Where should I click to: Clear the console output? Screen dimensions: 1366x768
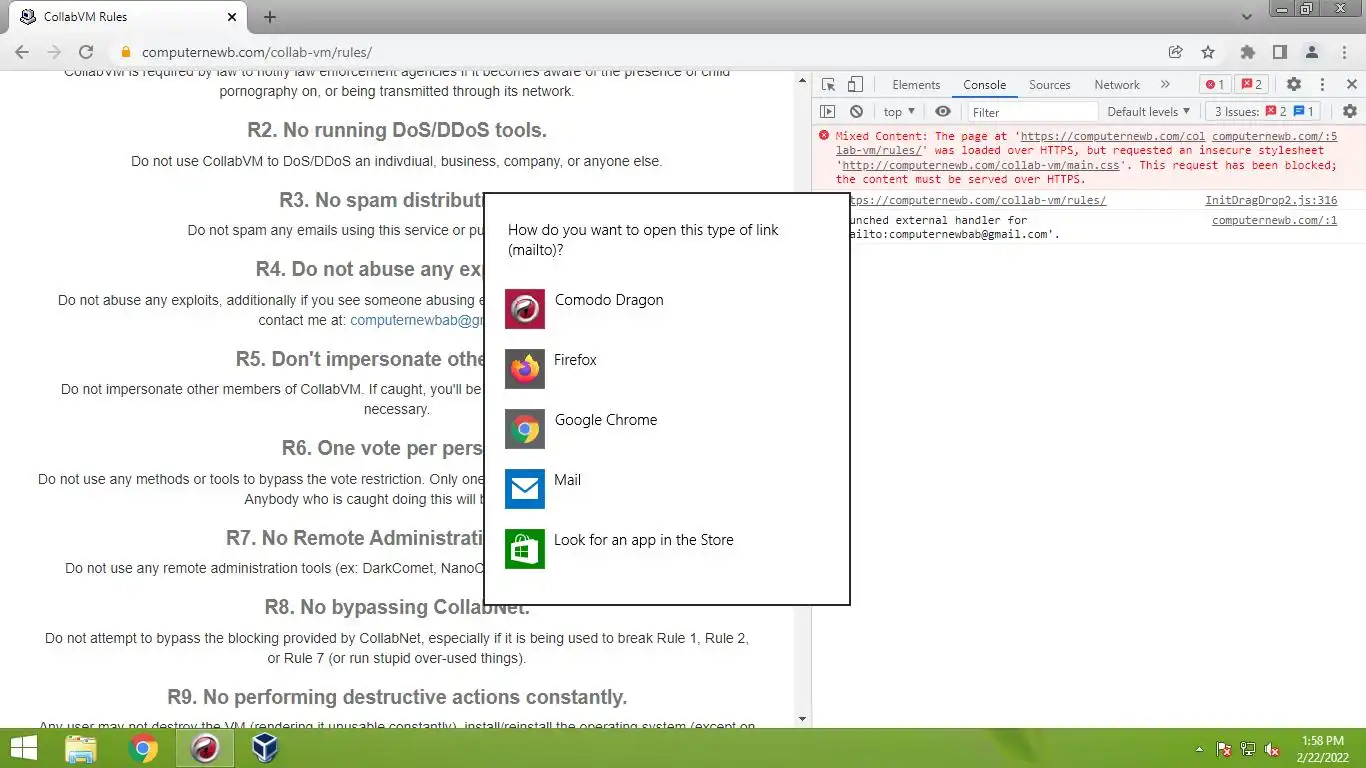click(x=856, y=112)
